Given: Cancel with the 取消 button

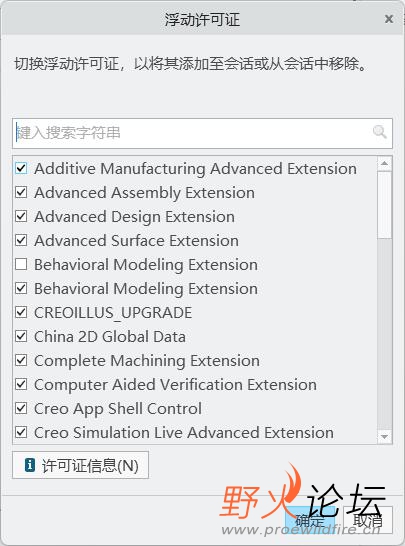Looking at the screenshot, I should [x=368, y=520].
